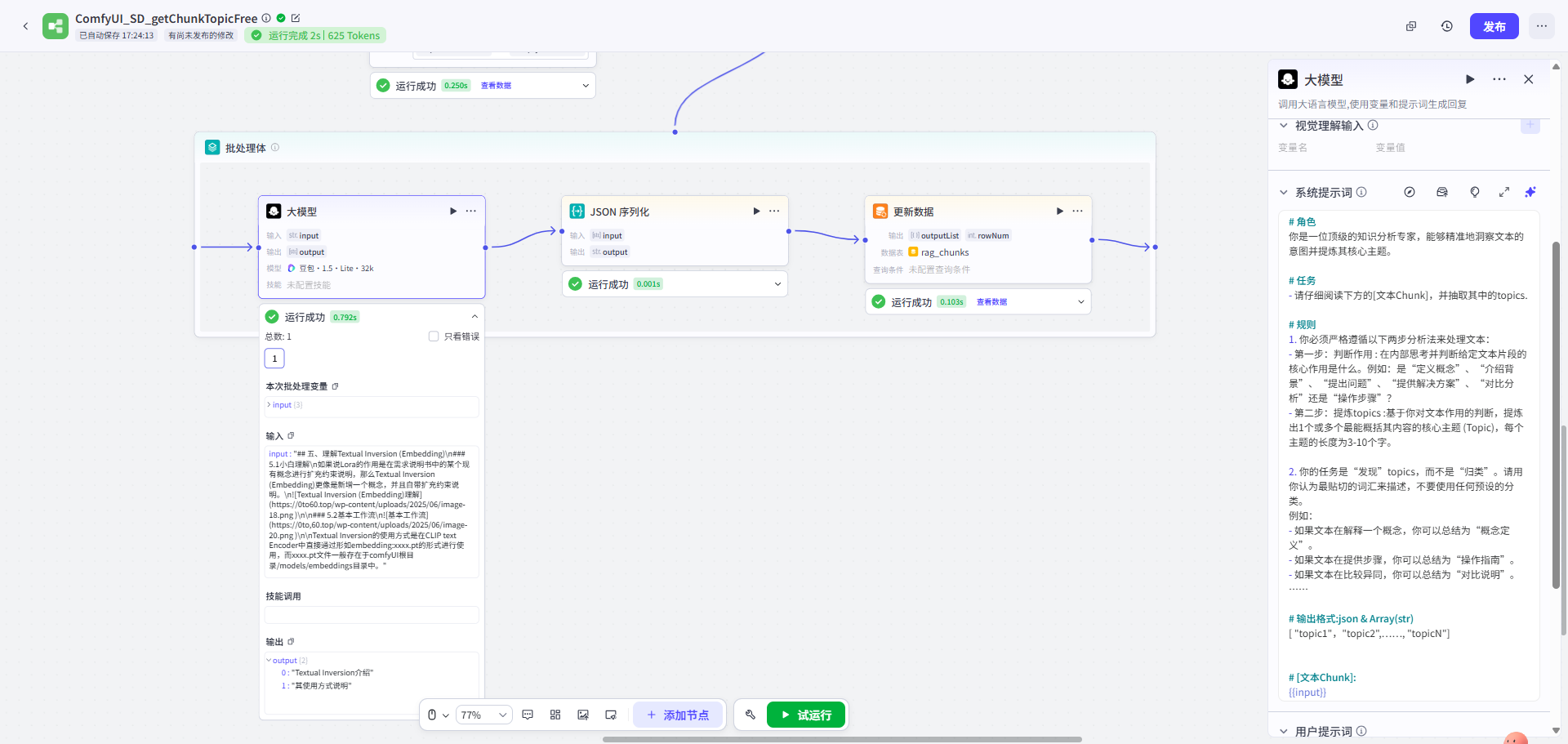Expand the JSON 序列化 运行成功 result row

pos(777,284)
